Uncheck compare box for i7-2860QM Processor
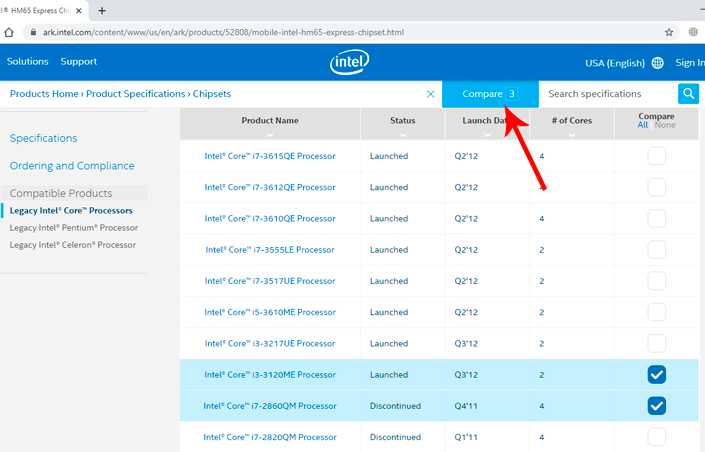Viewport: 705px width, 452px height. (656, 406)
